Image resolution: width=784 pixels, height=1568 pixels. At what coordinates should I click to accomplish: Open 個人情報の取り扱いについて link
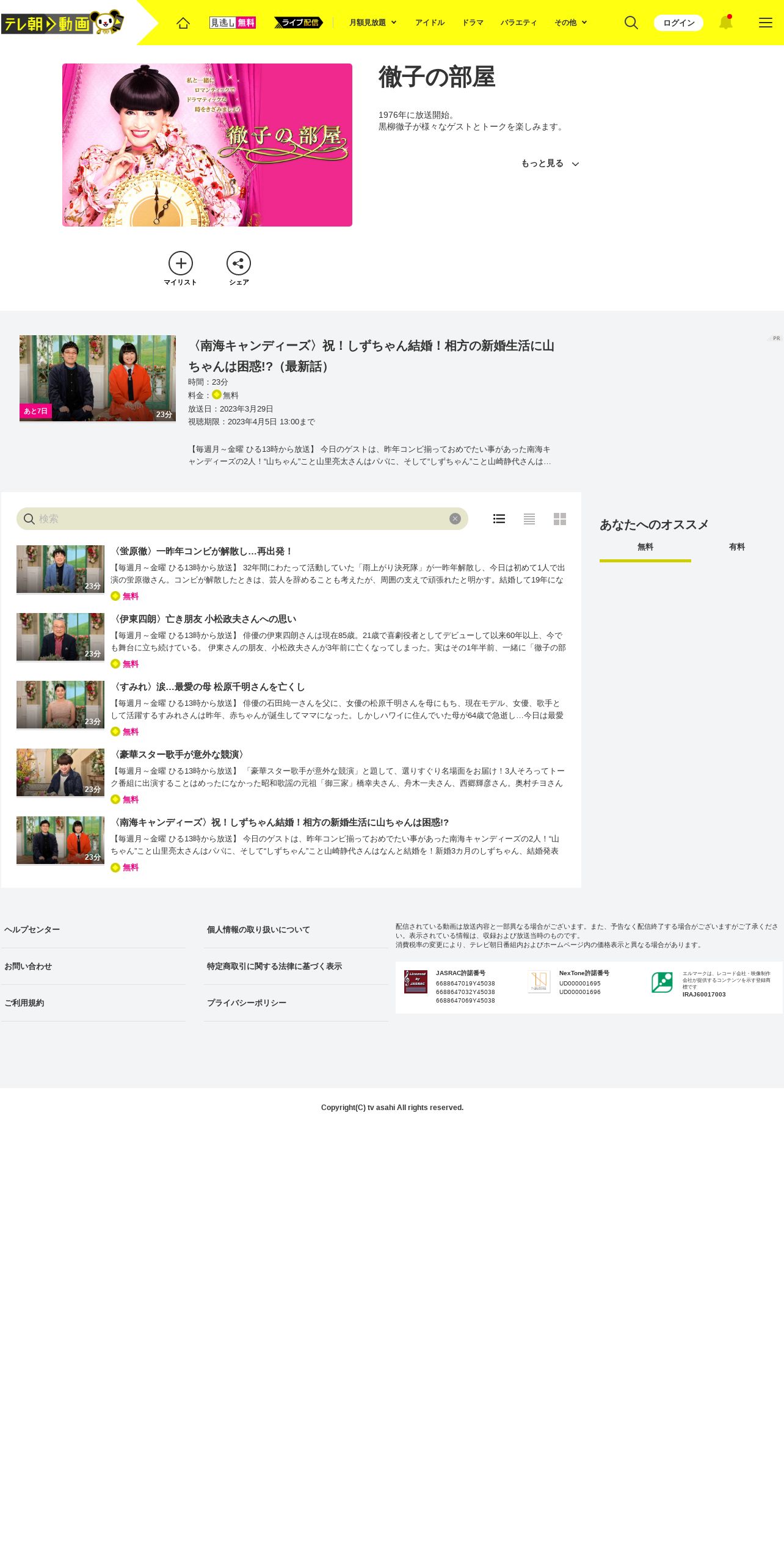(258, 929)
